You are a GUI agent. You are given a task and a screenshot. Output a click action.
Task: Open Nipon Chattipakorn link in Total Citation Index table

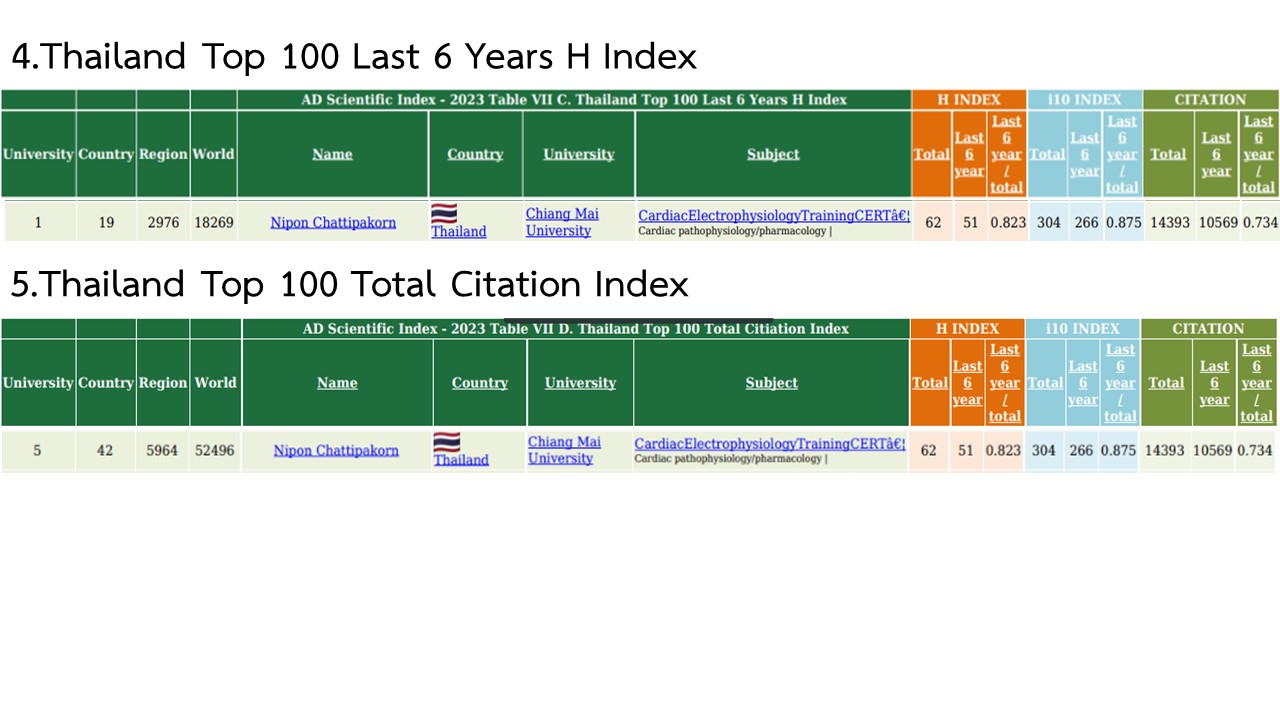tap(336, 451)
